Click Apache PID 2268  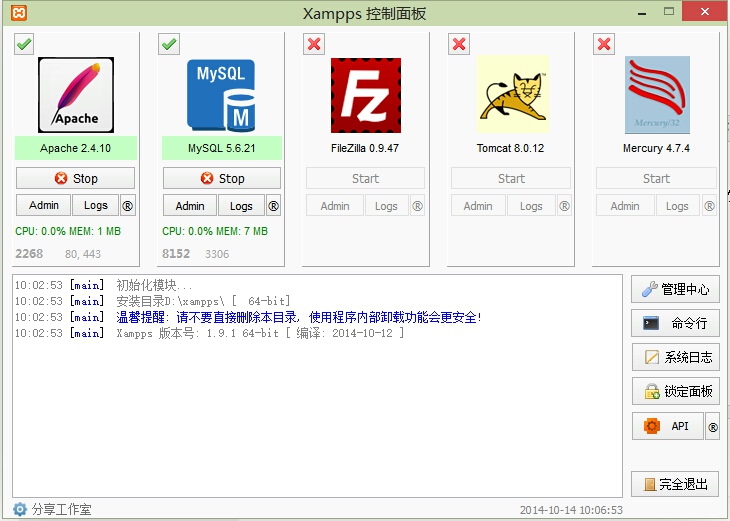[x=29, y=254]
